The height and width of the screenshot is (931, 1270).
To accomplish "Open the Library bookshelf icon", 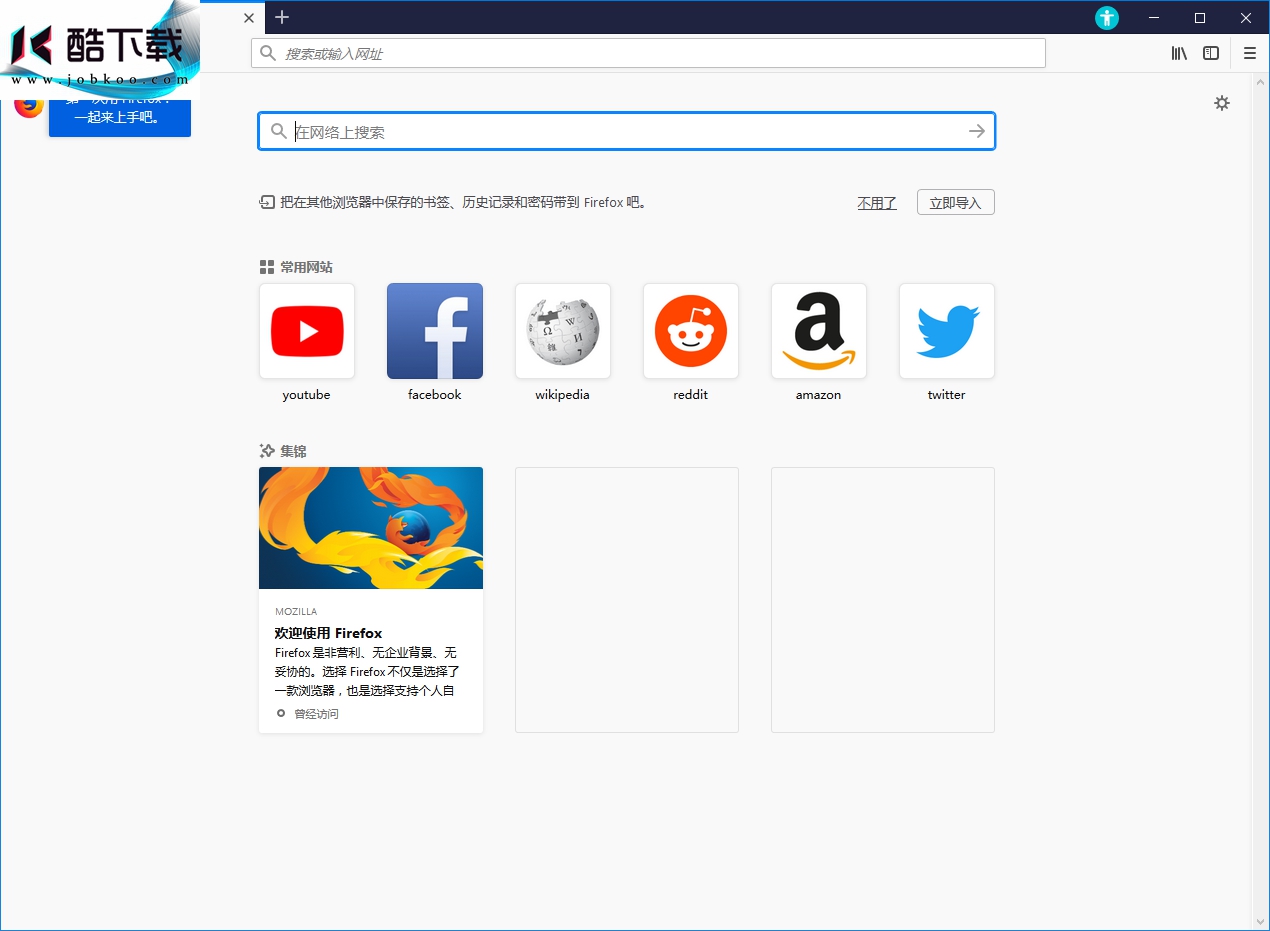I will point(1180,53).
